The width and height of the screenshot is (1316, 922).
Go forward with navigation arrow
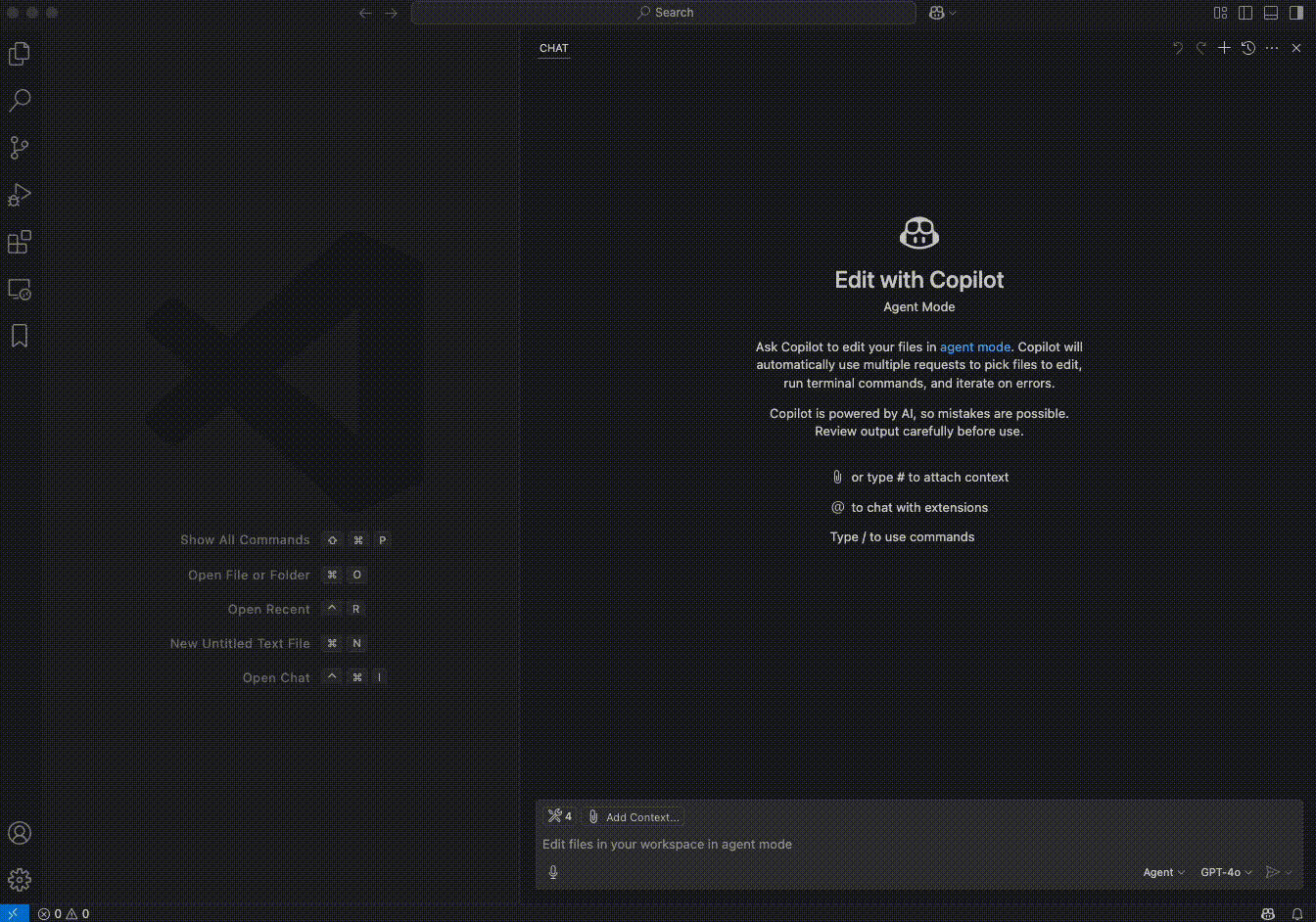tap(391, 13)
